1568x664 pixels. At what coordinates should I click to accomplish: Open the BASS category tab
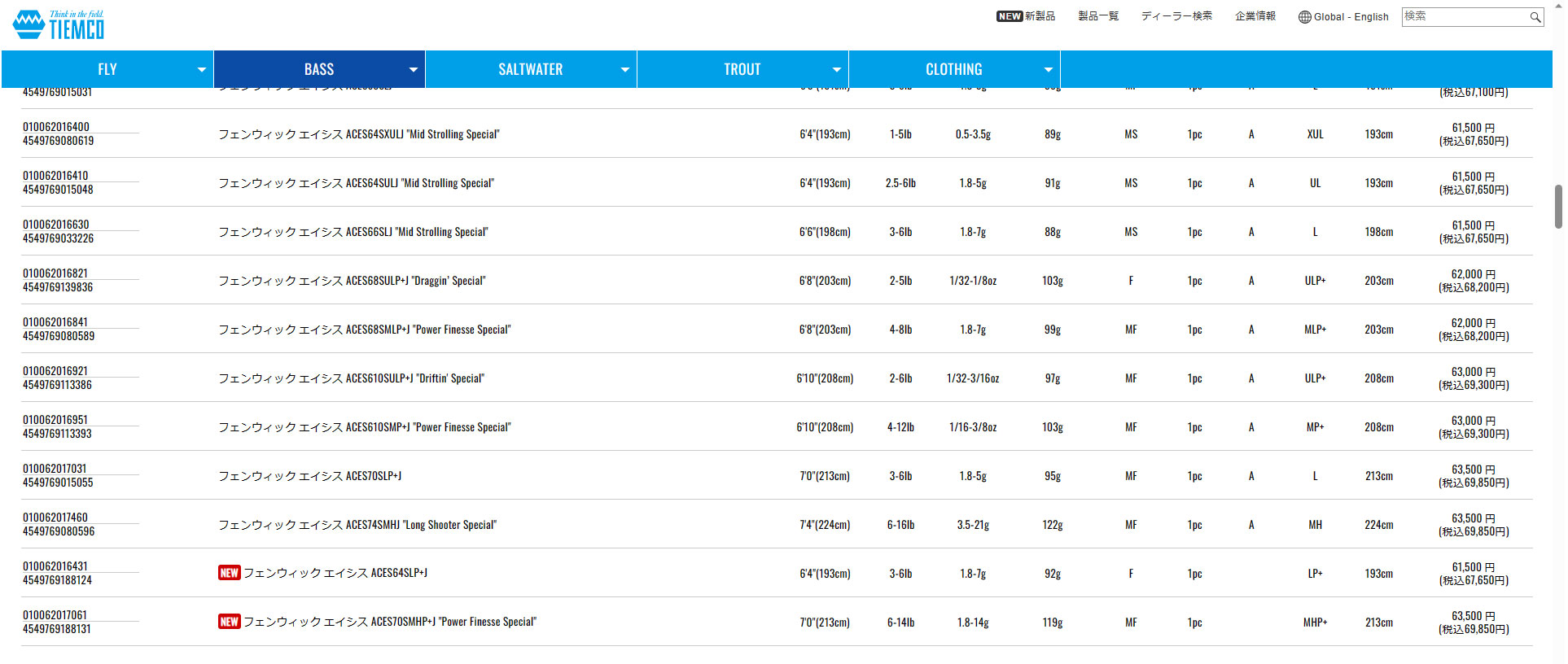[x=319, y=69]
